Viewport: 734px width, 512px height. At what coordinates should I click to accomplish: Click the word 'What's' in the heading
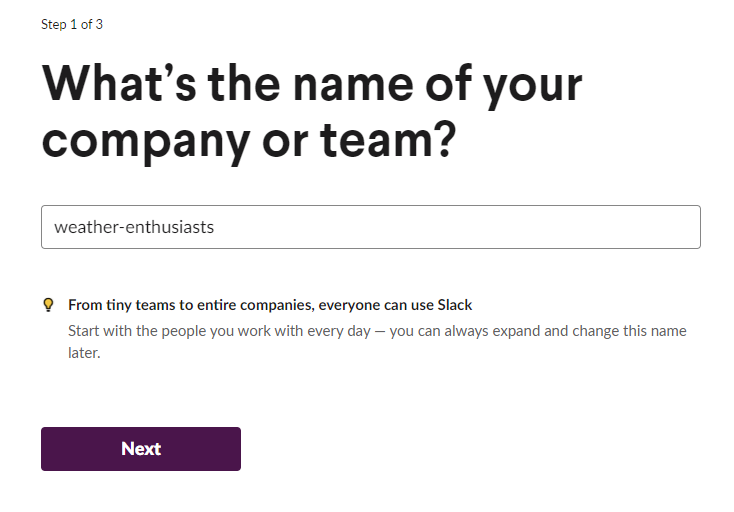(119, 84)
